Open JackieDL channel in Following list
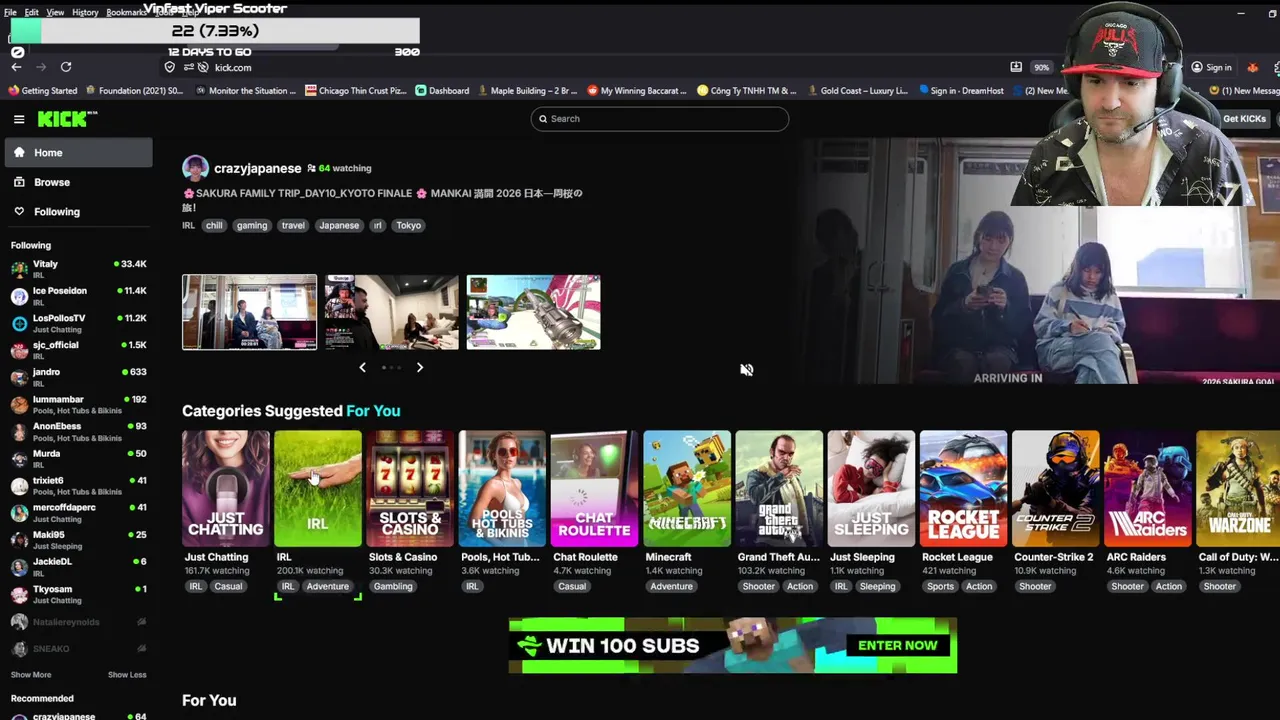Viewport: 1280px width, 720px height. point(79,566)
